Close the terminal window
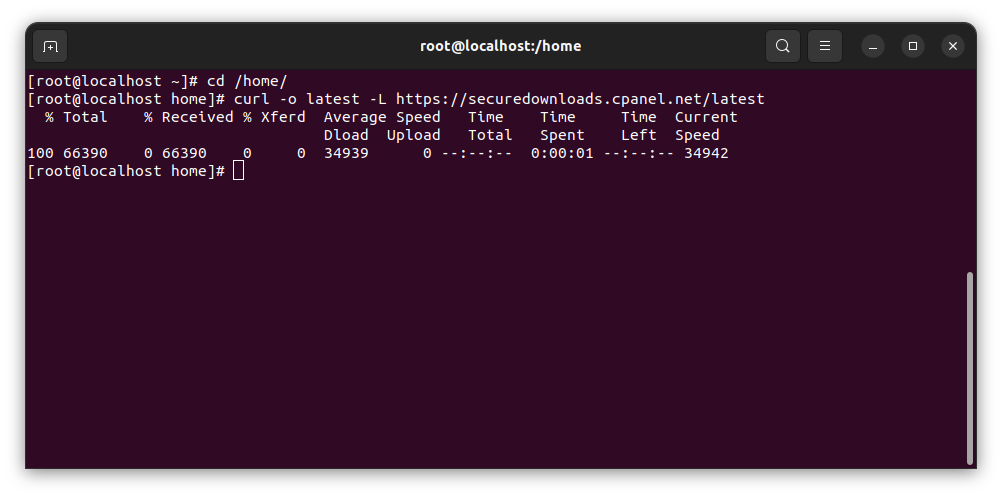The width and height of the screenshot is (1002, 497). (953, 46)
